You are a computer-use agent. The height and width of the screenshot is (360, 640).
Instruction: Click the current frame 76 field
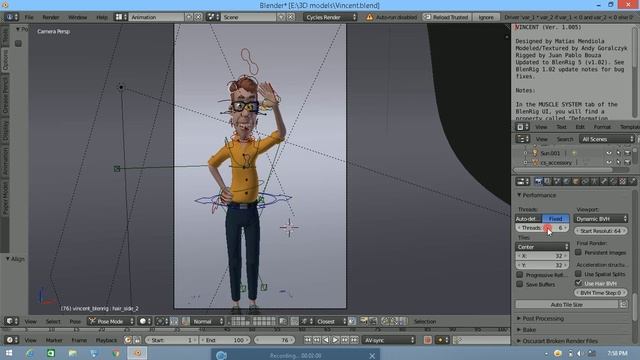[274, 340]
